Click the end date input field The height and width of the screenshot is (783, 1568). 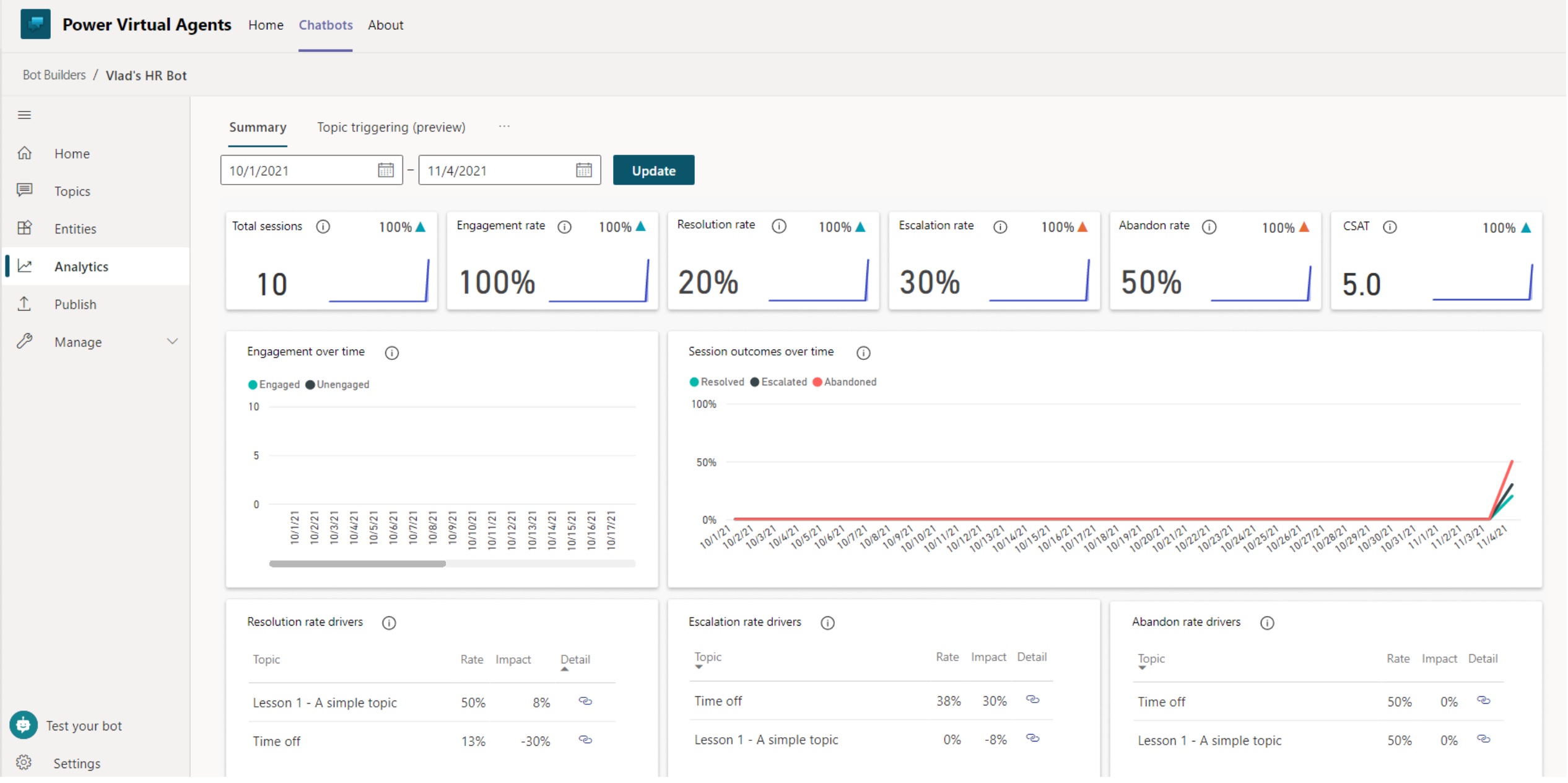pos(489,170)
